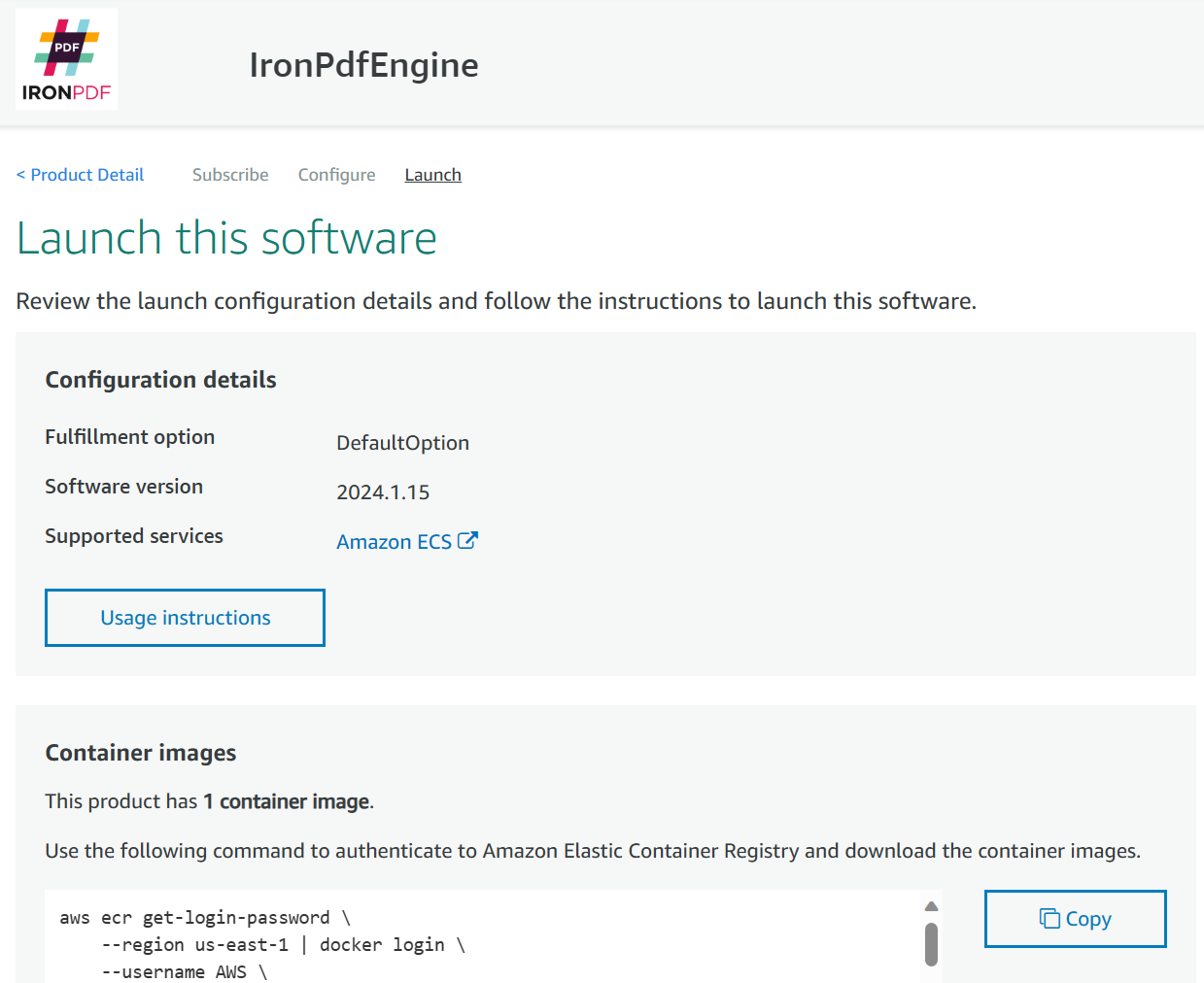Click the scroll-up arrow of the command box
This screenshot has height=983, width=1204.
(x=931, y=906)
